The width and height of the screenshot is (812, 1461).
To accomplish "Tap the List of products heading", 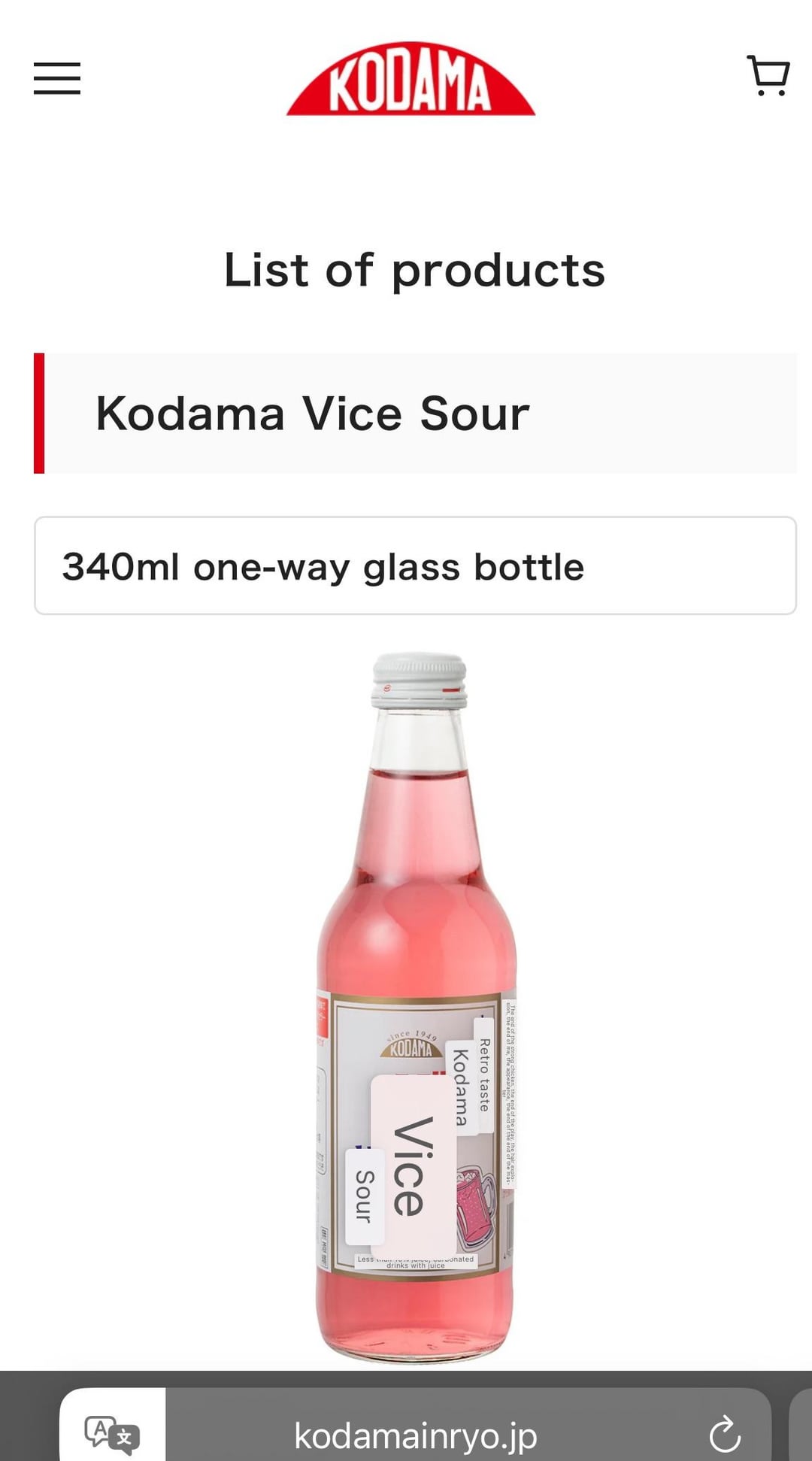I will pyautogui.click(x=414, y=270).
